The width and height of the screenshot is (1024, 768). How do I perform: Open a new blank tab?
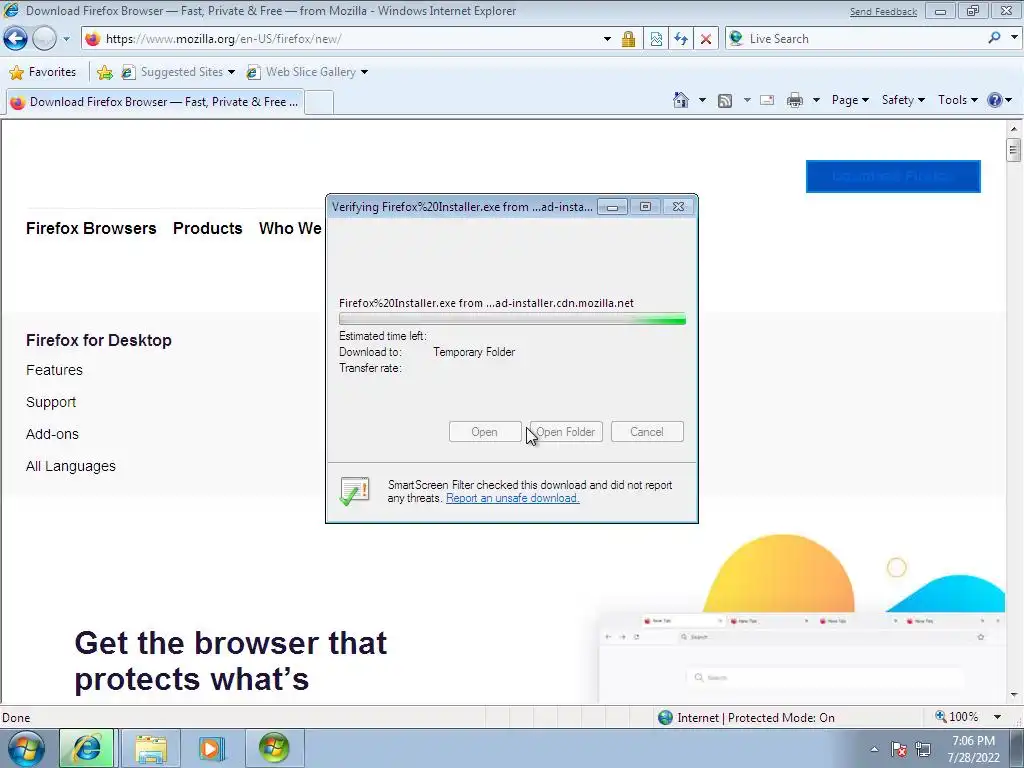[319, 103]
